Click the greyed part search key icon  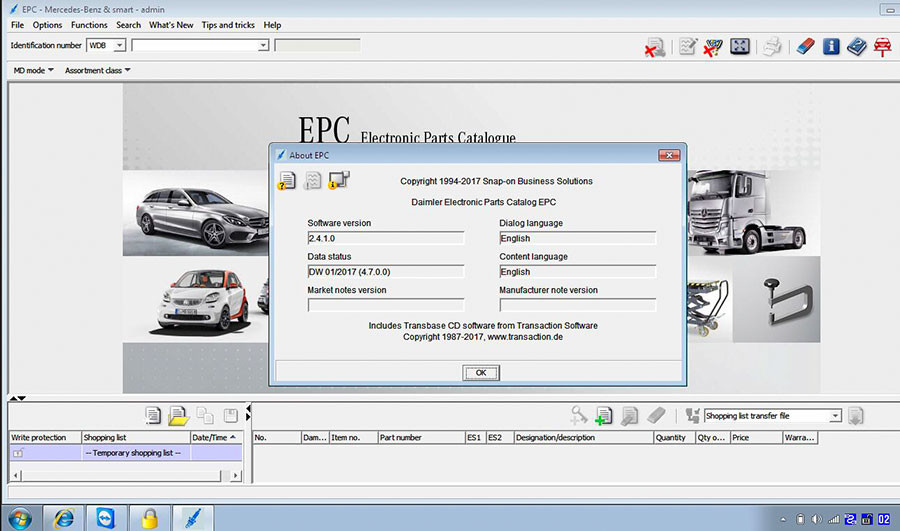pyautogui.click(x=579, y=415)
